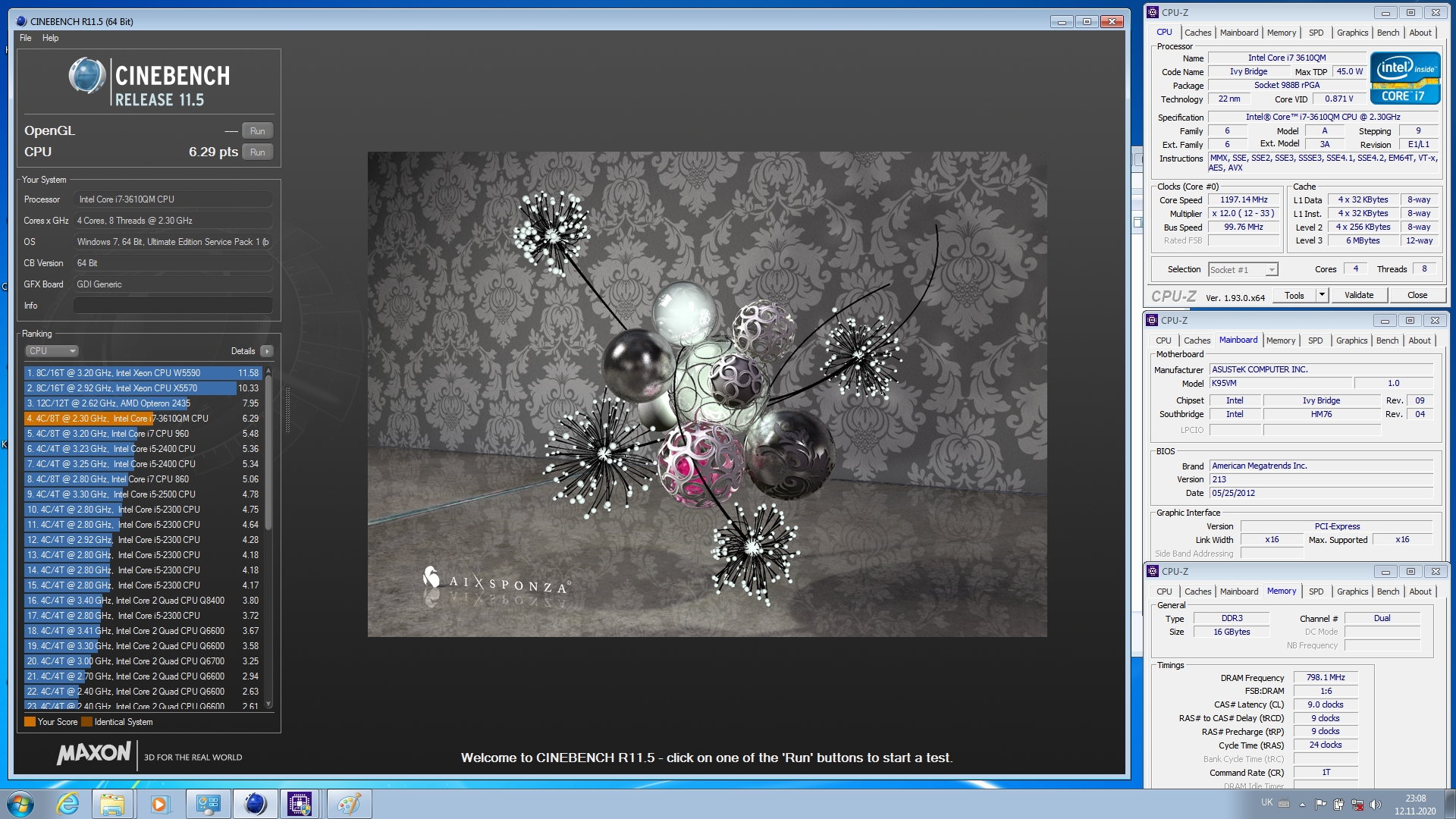1456x819 pixels.
Task: Open the Paint palette taskbar icon
Action: tap(349, 804)
